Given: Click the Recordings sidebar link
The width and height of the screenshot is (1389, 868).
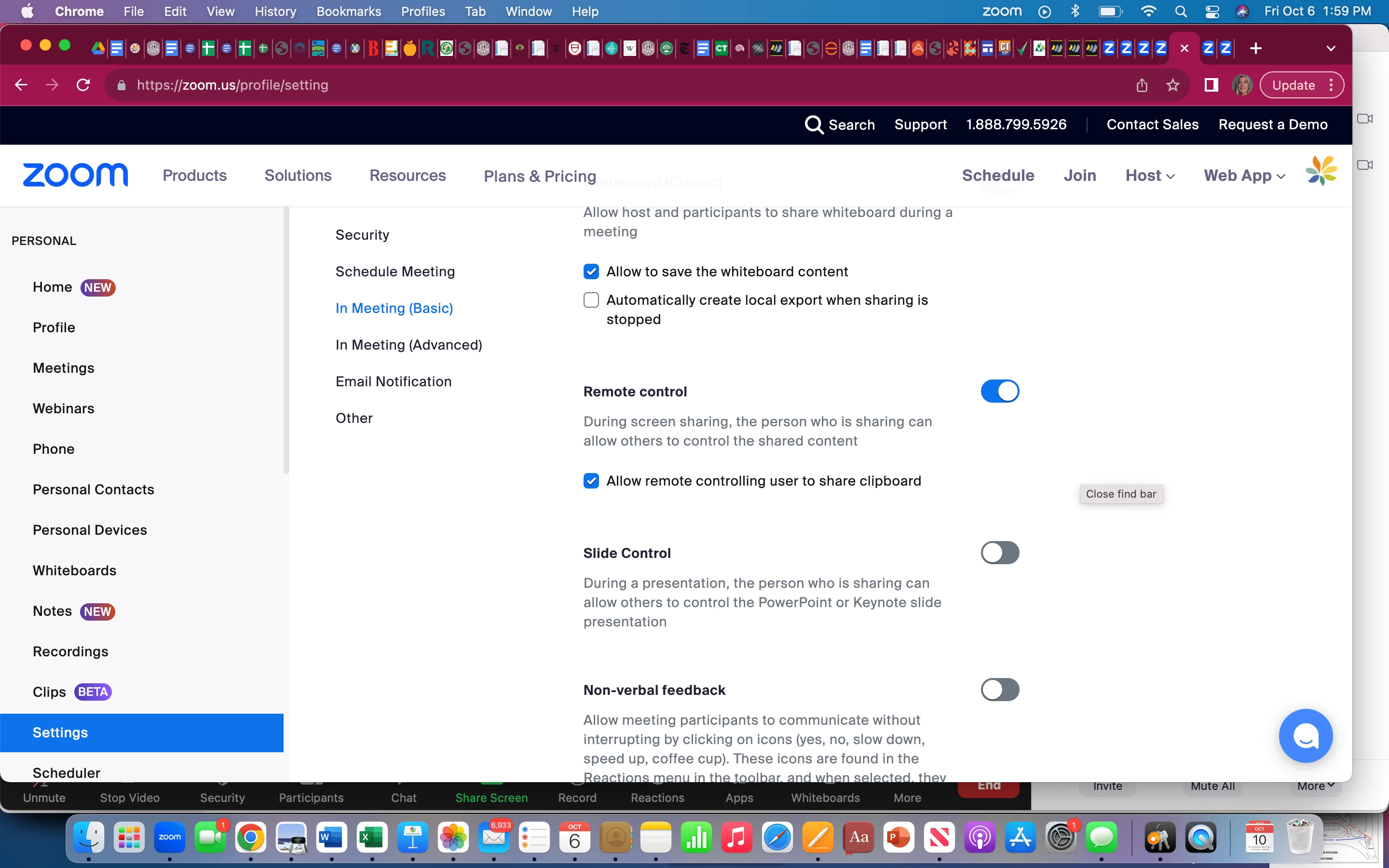Looking at the screenshot, I should tap(70, 651).
